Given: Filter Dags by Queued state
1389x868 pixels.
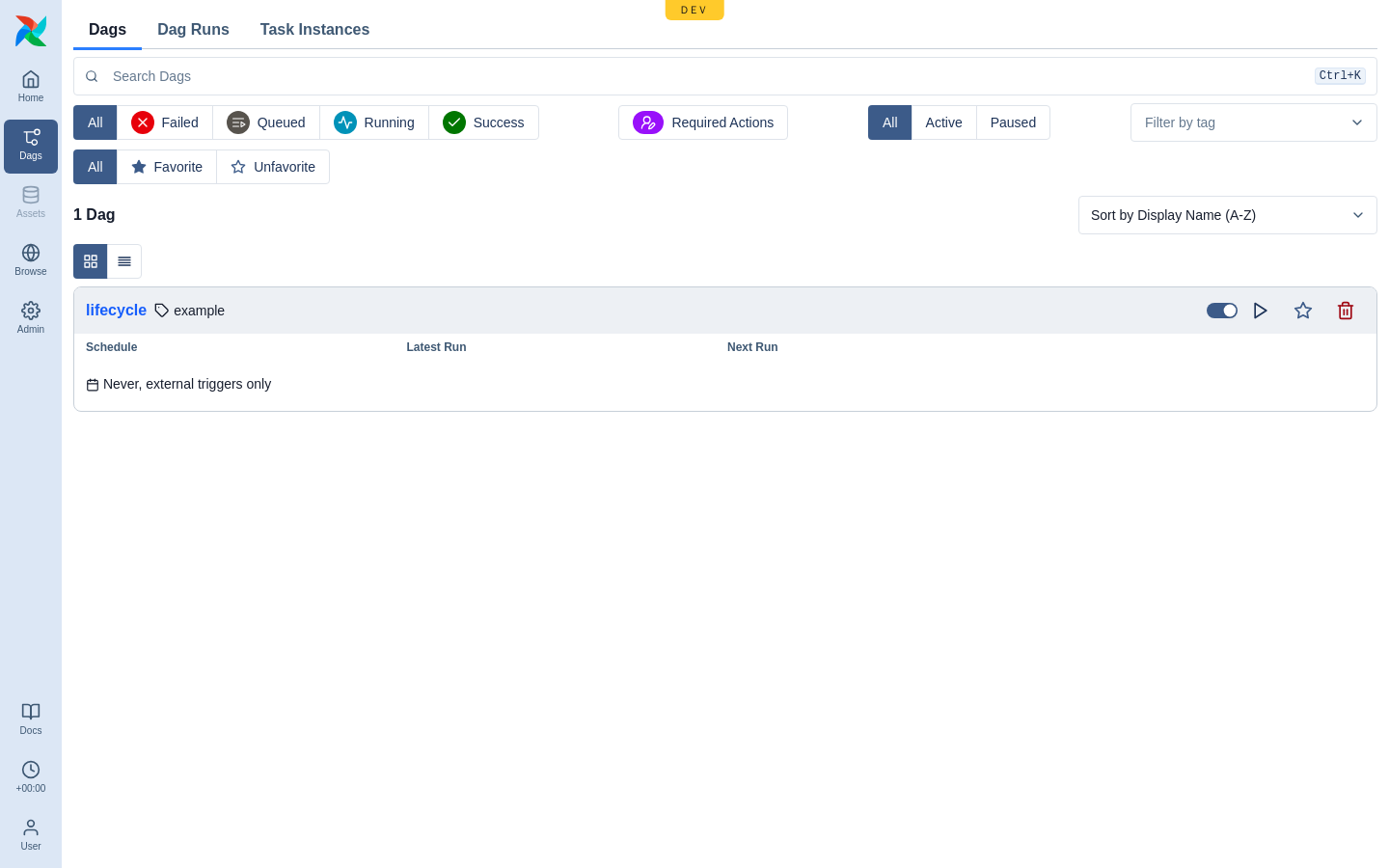Looking at the screenshot, I should (266, 122).
